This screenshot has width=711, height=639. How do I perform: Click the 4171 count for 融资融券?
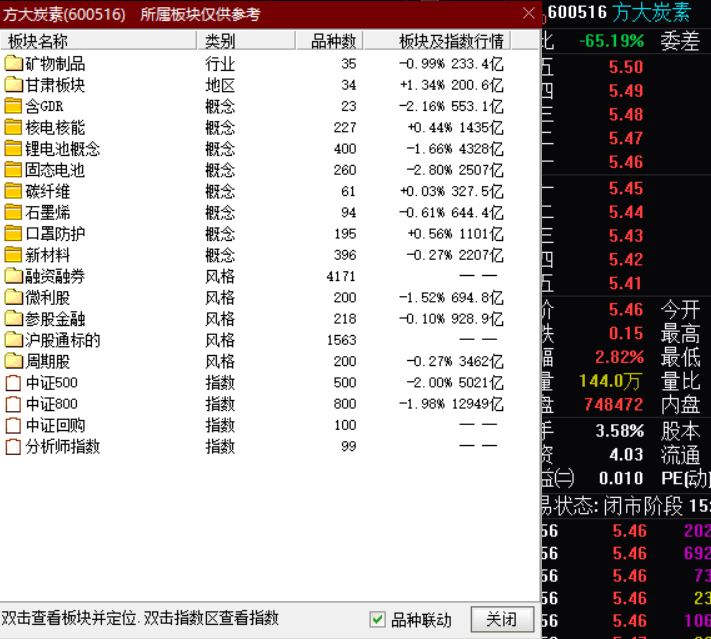click(341, 277)
